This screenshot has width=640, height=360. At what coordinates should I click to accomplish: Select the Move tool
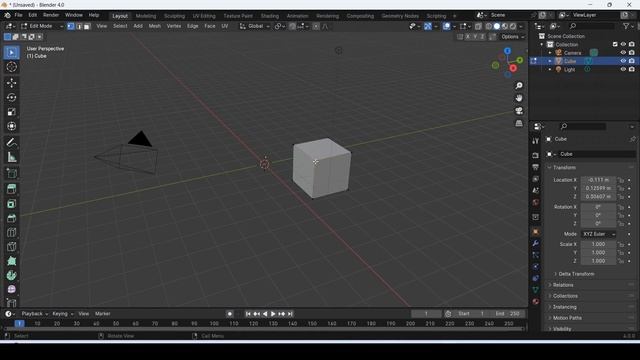11,83
